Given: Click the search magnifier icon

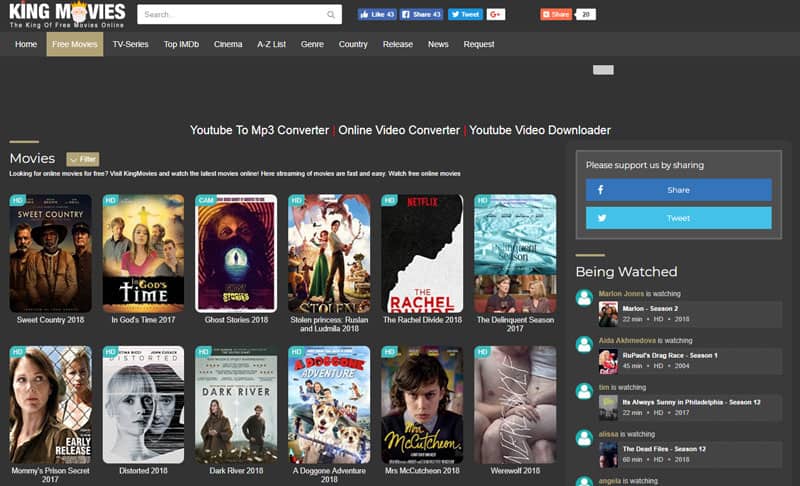Looking at the screenshot, I should 331,15.
